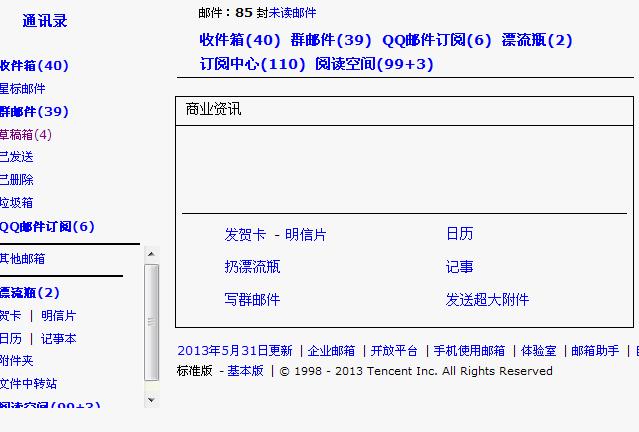
Task: Open the 垃圾箱 spam folder
Action: pos(16,203)
